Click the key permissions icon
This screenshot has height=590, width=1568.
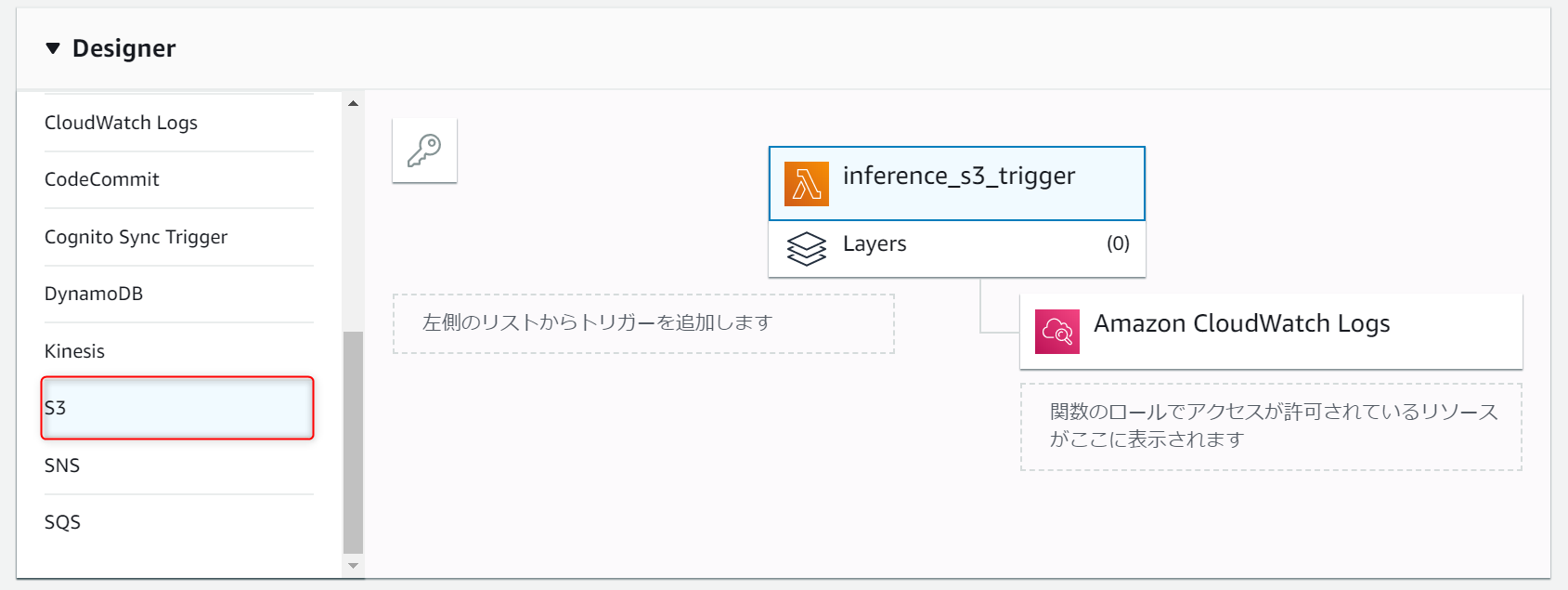click(x=424, y=151)
